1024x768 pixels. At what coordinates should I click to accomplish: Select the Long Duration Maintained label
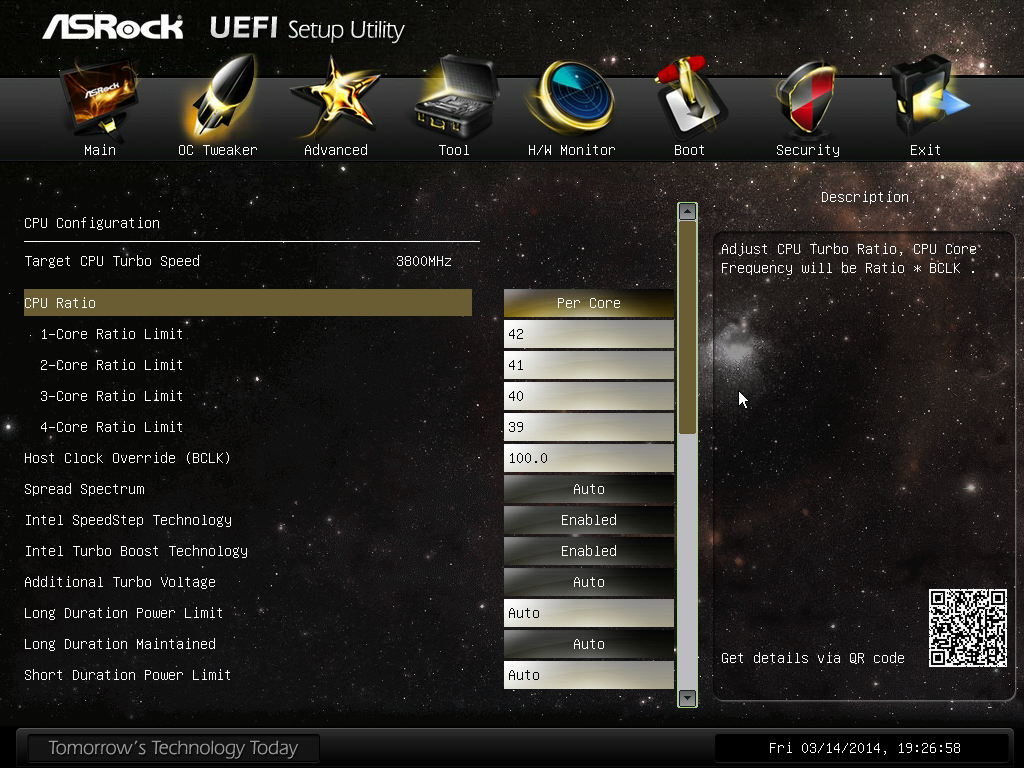120,645
